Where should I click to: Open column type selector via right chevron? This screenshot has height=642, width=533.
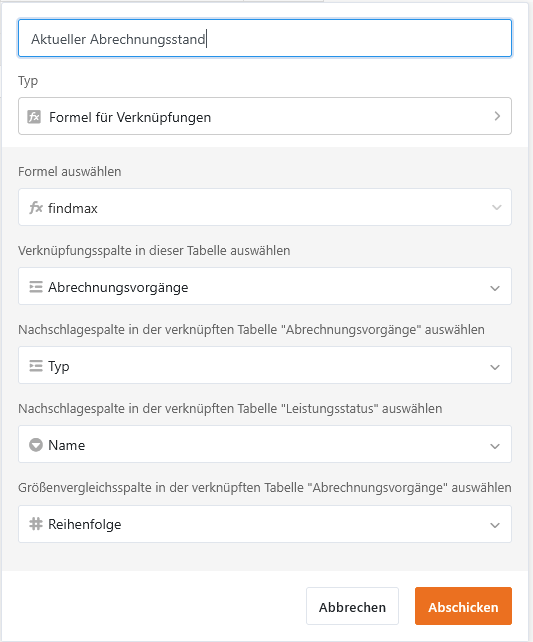click(497, 116)
